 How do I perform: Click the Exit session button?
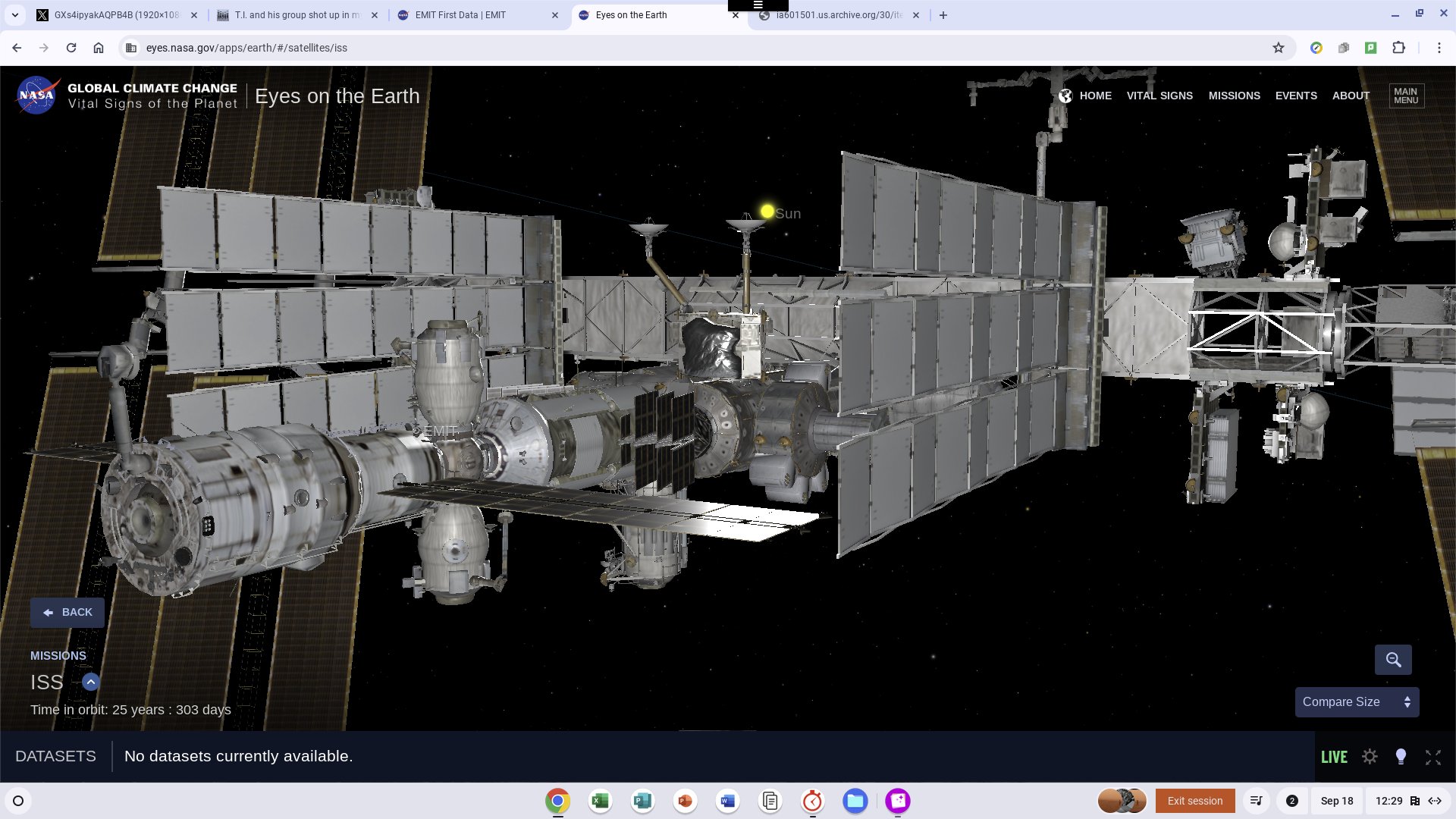point(1195,801)
